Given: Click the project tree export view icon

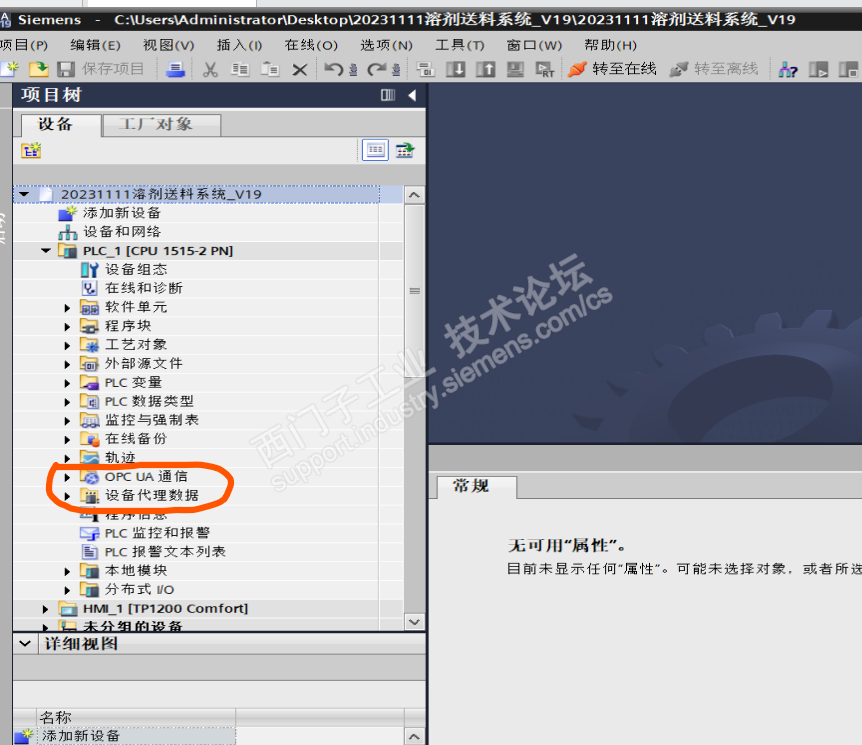Looking at the screenshot, I should 405,150.
